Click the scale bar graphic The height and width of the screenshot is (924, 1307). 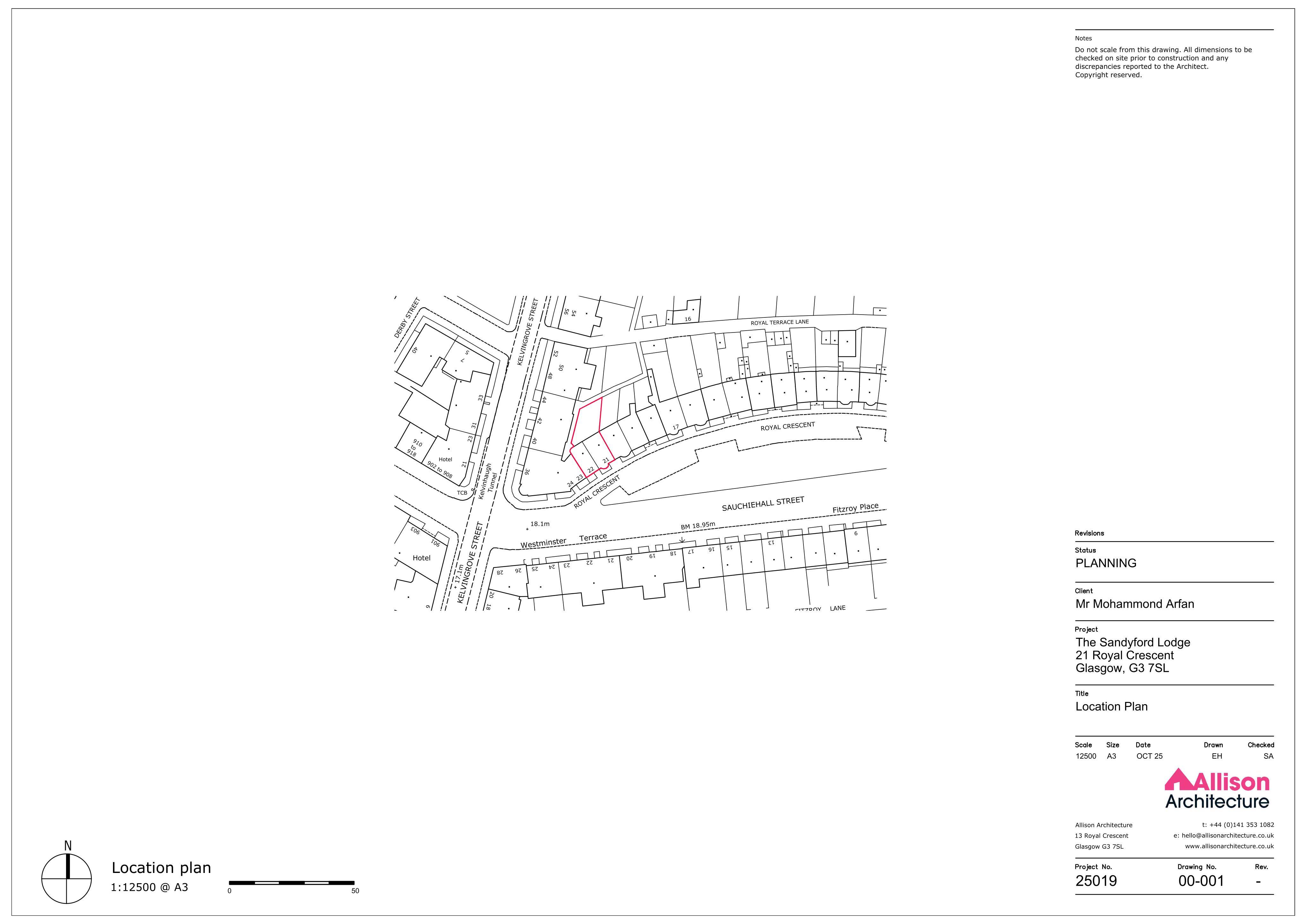point(291,883)
